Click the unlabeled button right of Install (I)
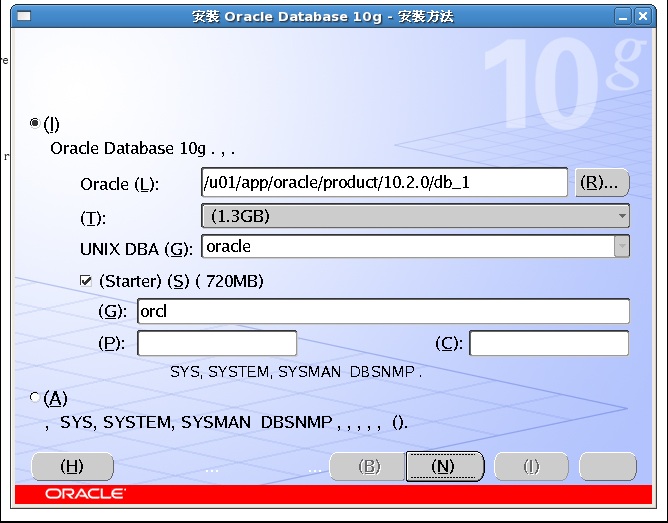Image resolution: width=668 pixels, height=523 pixels. click(x=608, y=466)
